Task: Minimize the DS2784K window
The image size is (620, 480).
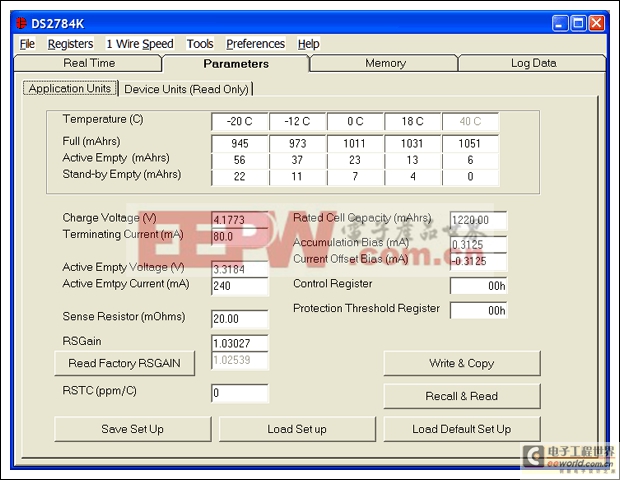Action: coord(560,24)
